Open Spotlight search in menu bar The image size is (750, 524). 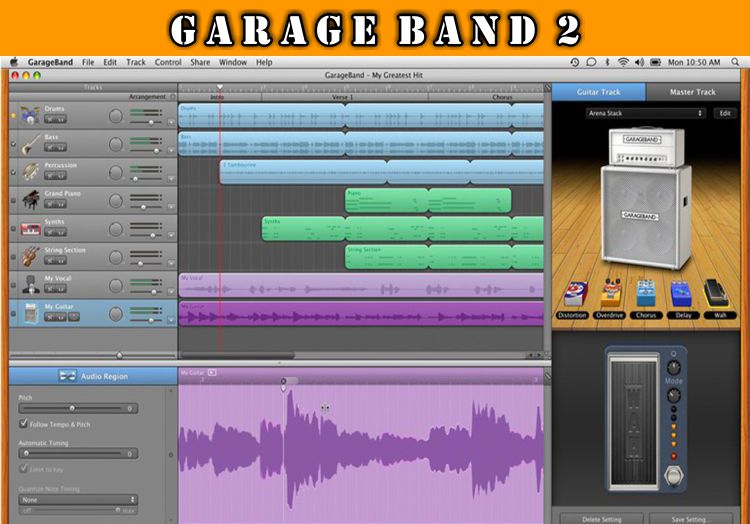(735, 62)
